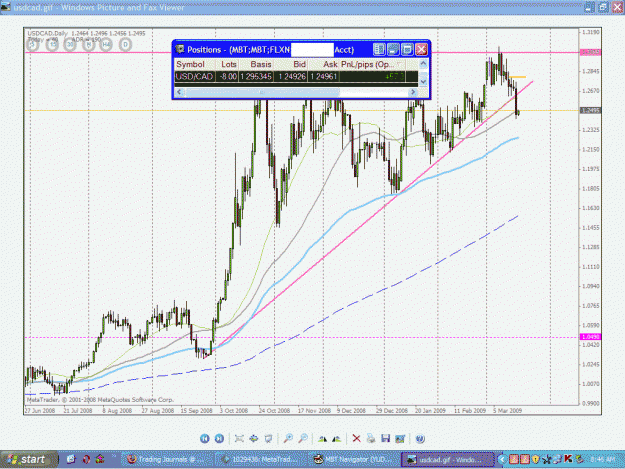Save a copy using the floppy icon

click(x=385, y=439)
